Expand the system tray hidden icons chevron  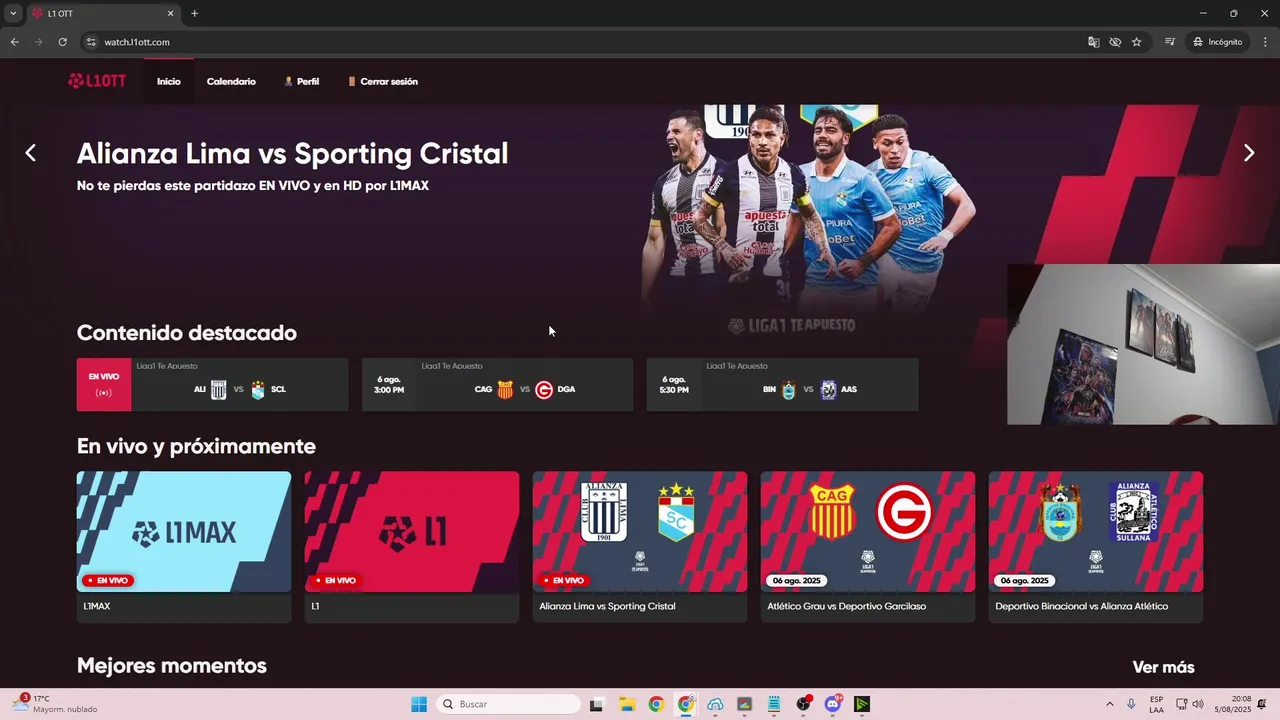pyautogui.click(x=1109, y=704)
